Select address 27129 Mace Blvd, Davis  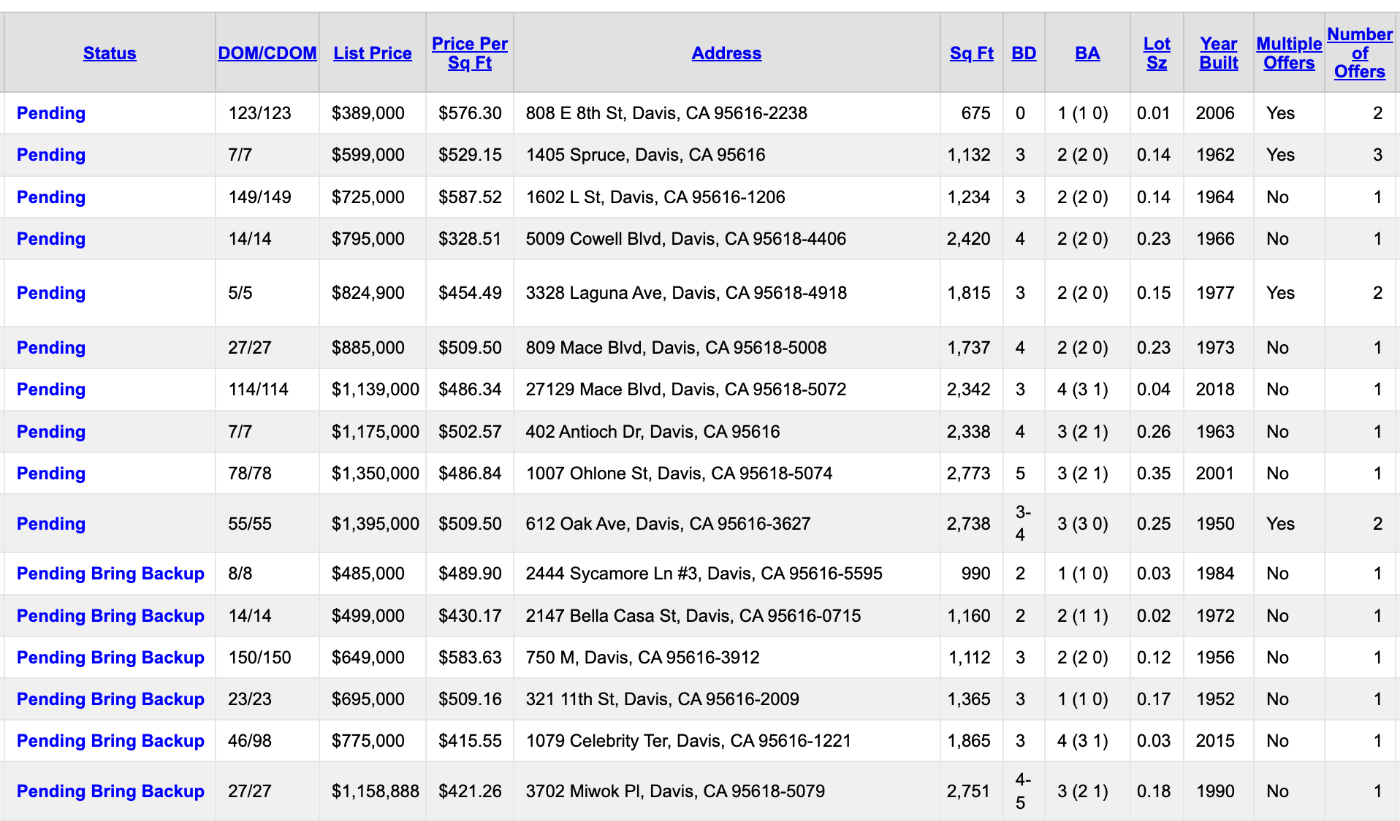click(686, 390)
